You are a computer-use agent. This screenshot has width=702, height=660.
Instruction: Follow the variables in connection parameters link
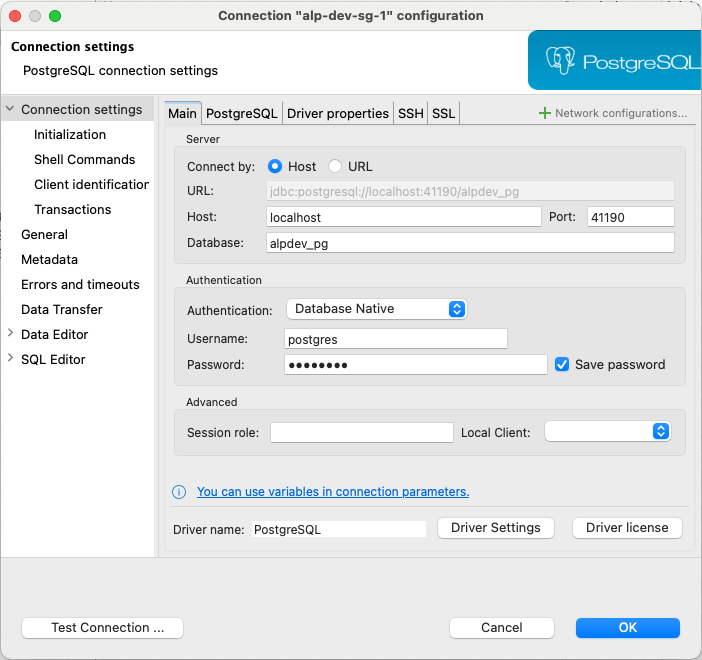[333, 492]
